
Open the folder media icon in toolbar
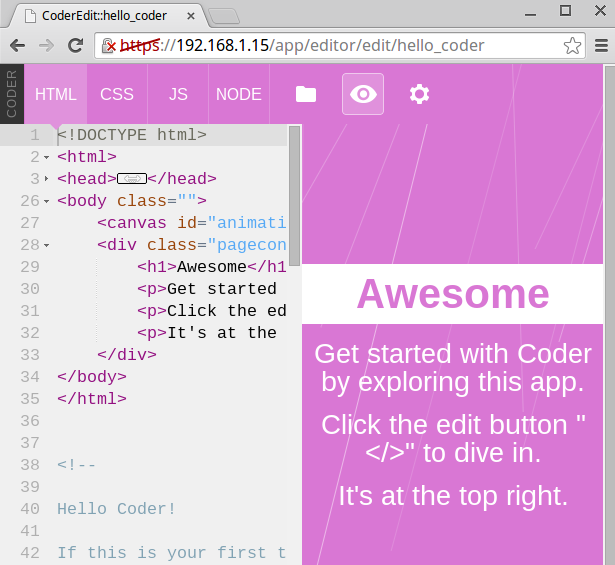(x=306, y=94)
